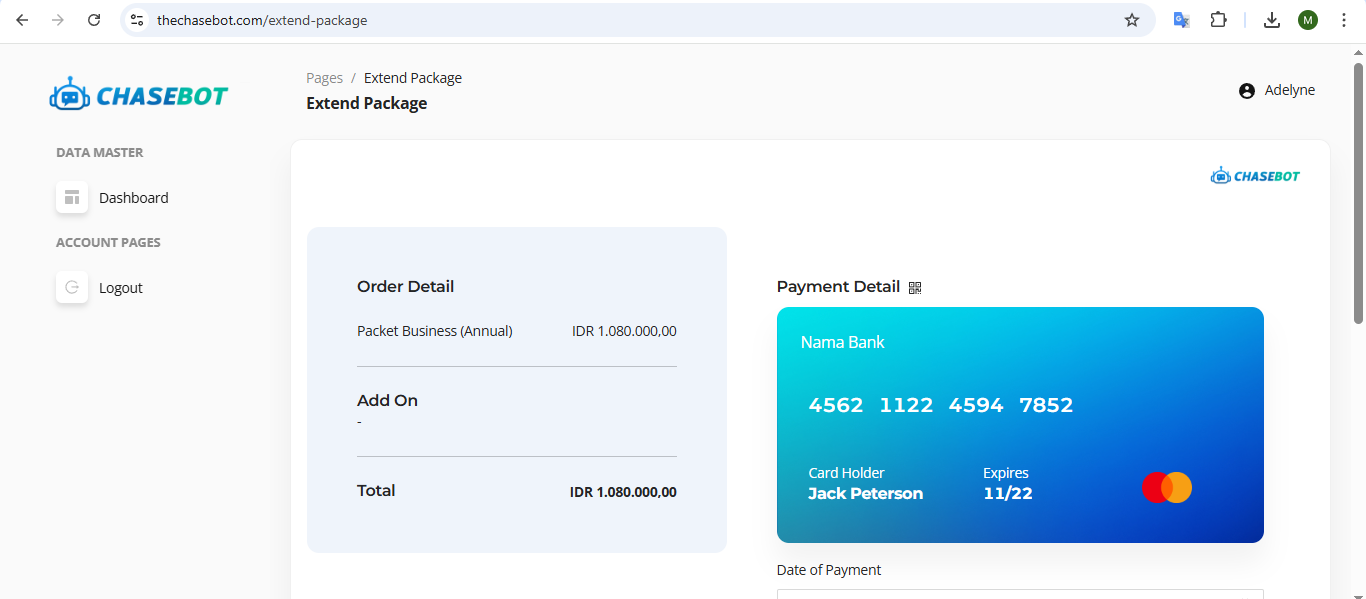Click the Pages breadcrumb link
Screen dimensions: 1366x599
coord(324,78)
